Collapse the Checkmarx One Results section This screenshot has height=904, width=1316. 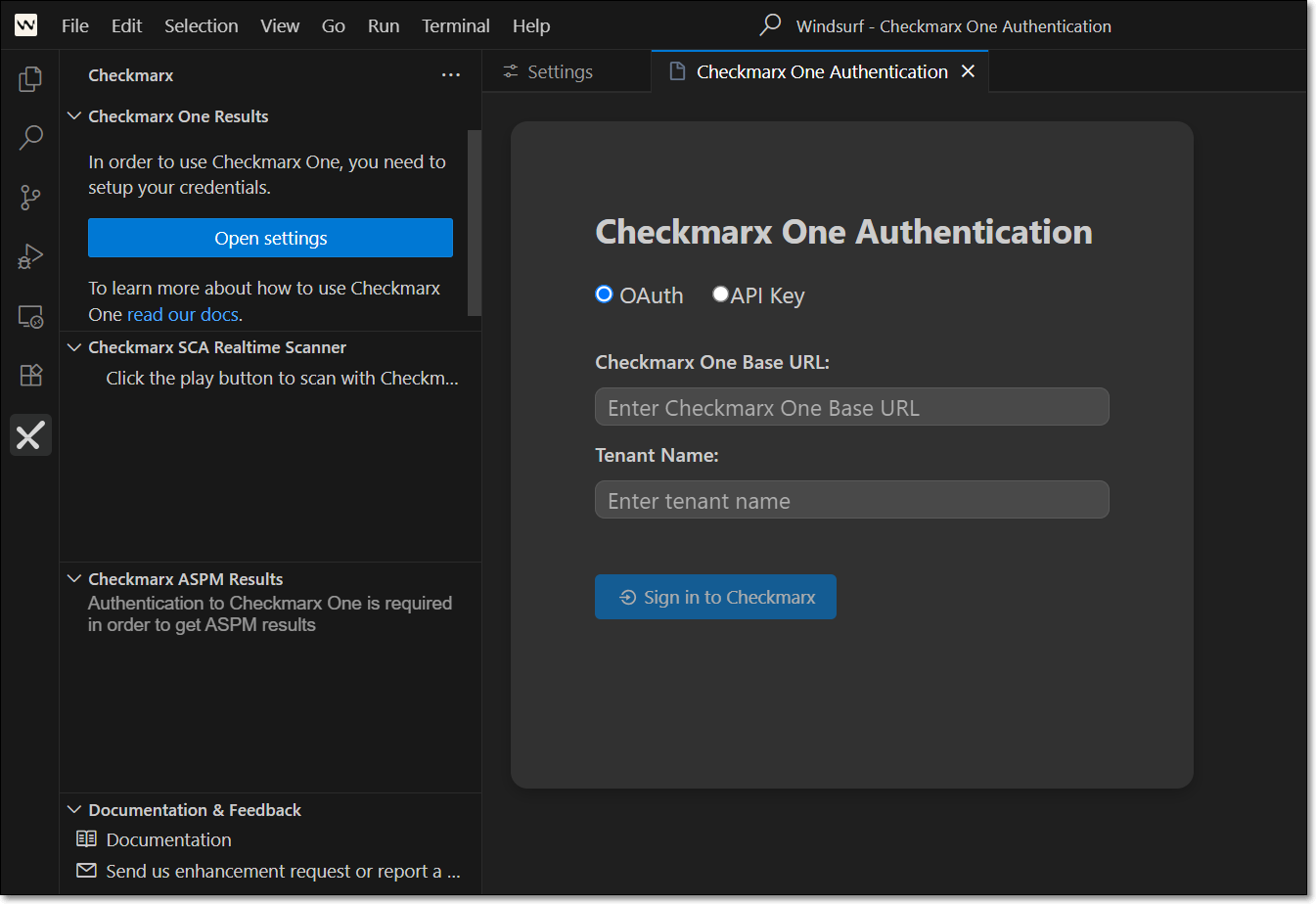pos(74,115)
